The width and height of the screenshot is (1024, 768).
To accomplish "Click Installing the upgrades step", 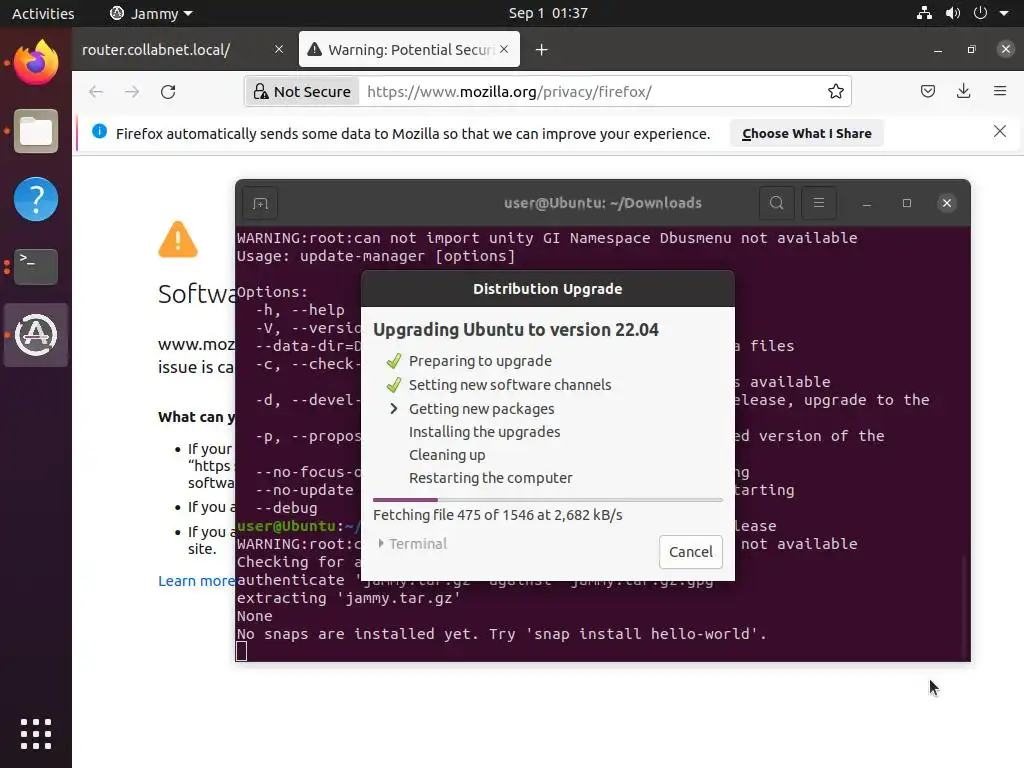I will pyautogui.click(x=485, y=432).
